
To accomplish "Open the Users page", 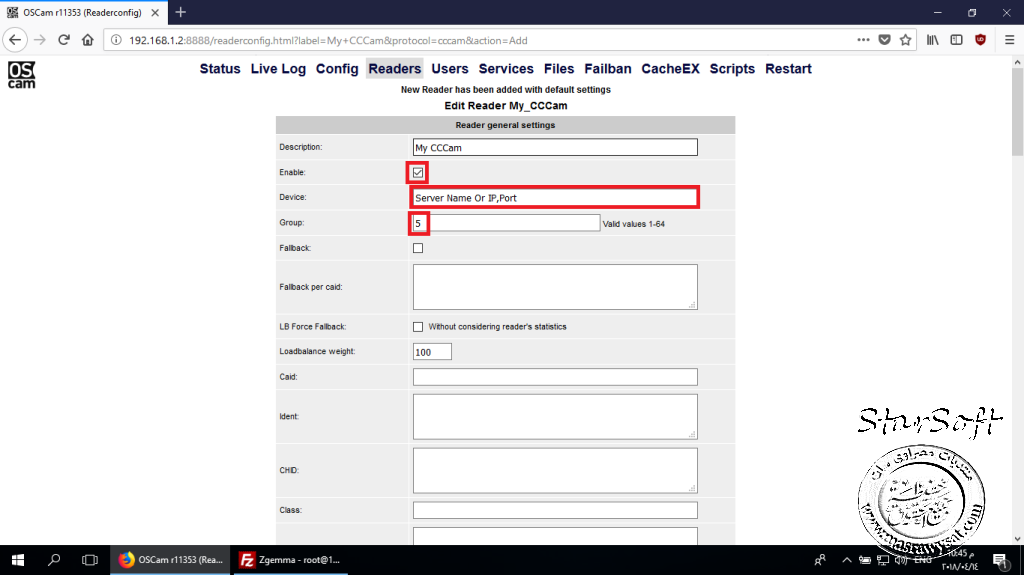I will pos(450,69).
